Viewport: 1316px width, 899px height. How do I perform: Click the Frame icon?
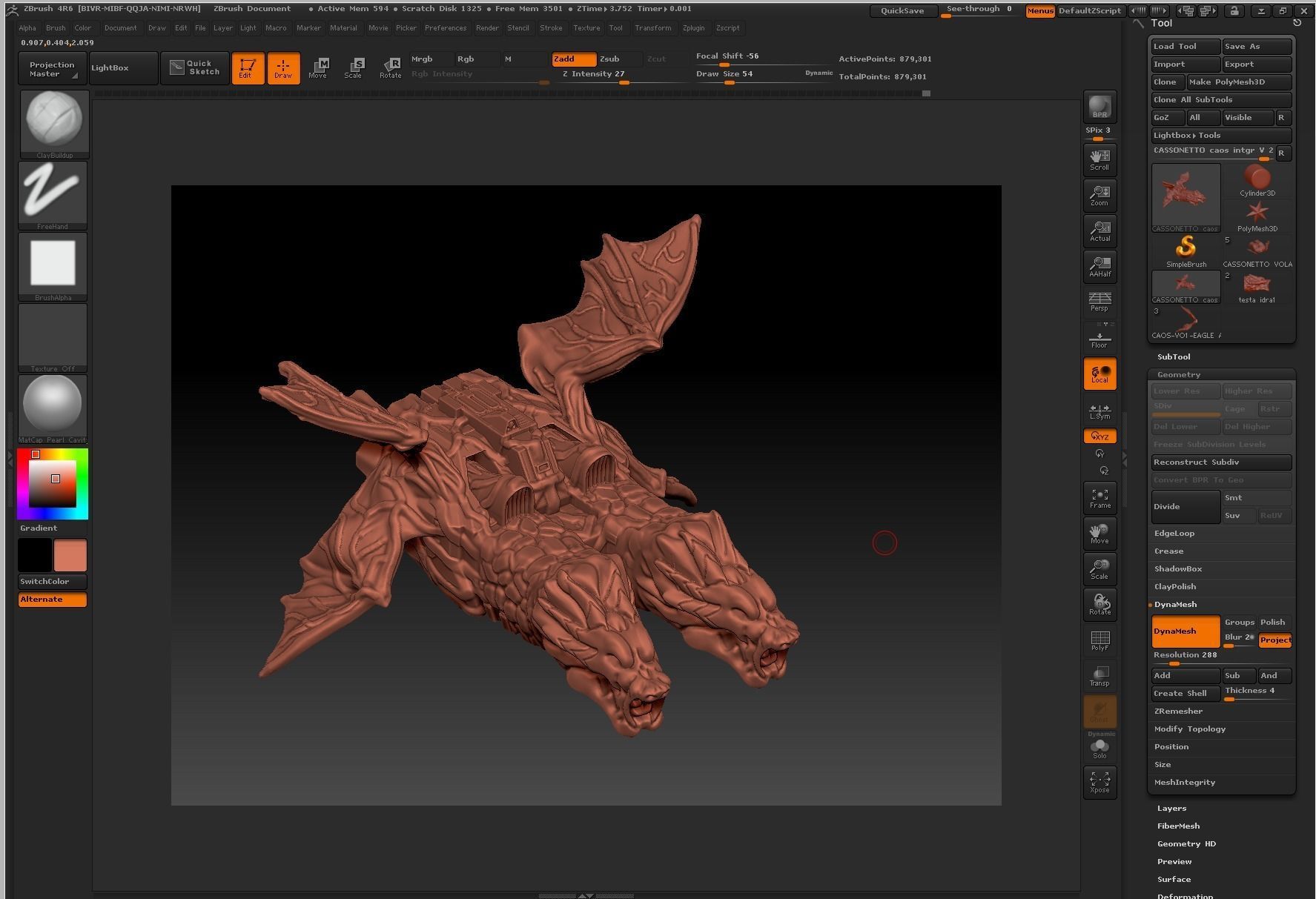point(1100,498)
